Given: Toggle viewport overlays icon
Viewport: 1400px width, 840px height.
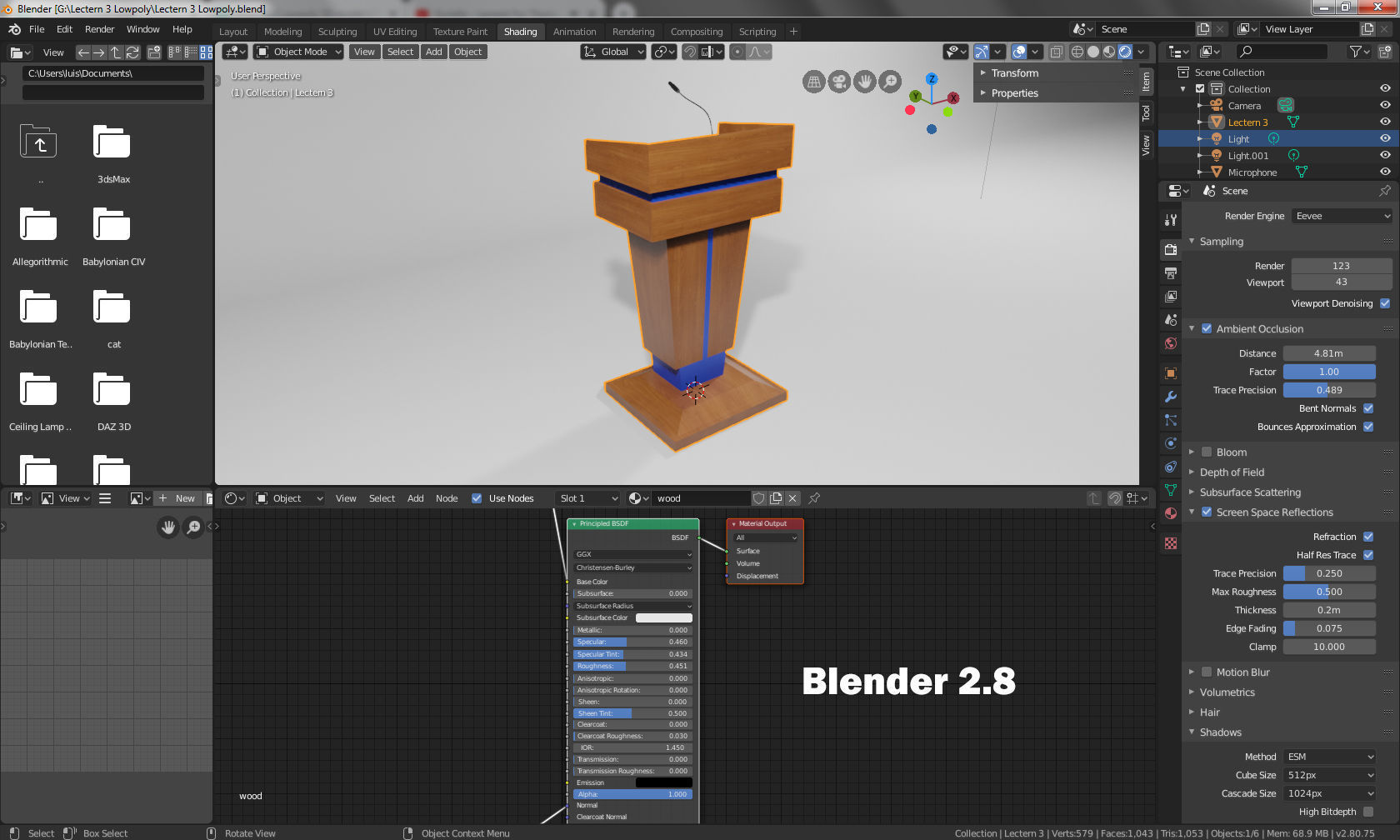Looking at the screenshot, I should (1019, 52).
